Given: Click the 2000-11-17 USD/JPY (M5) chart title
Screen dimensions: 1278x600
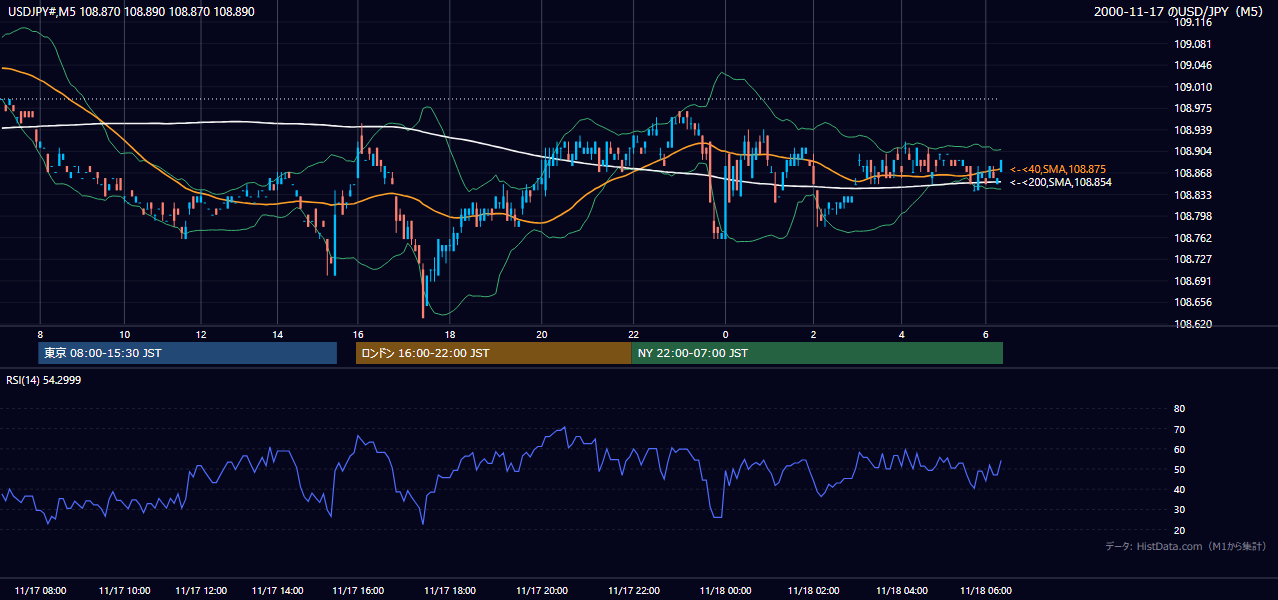Looking at the screenshot, I should [x=1180, y=11].
